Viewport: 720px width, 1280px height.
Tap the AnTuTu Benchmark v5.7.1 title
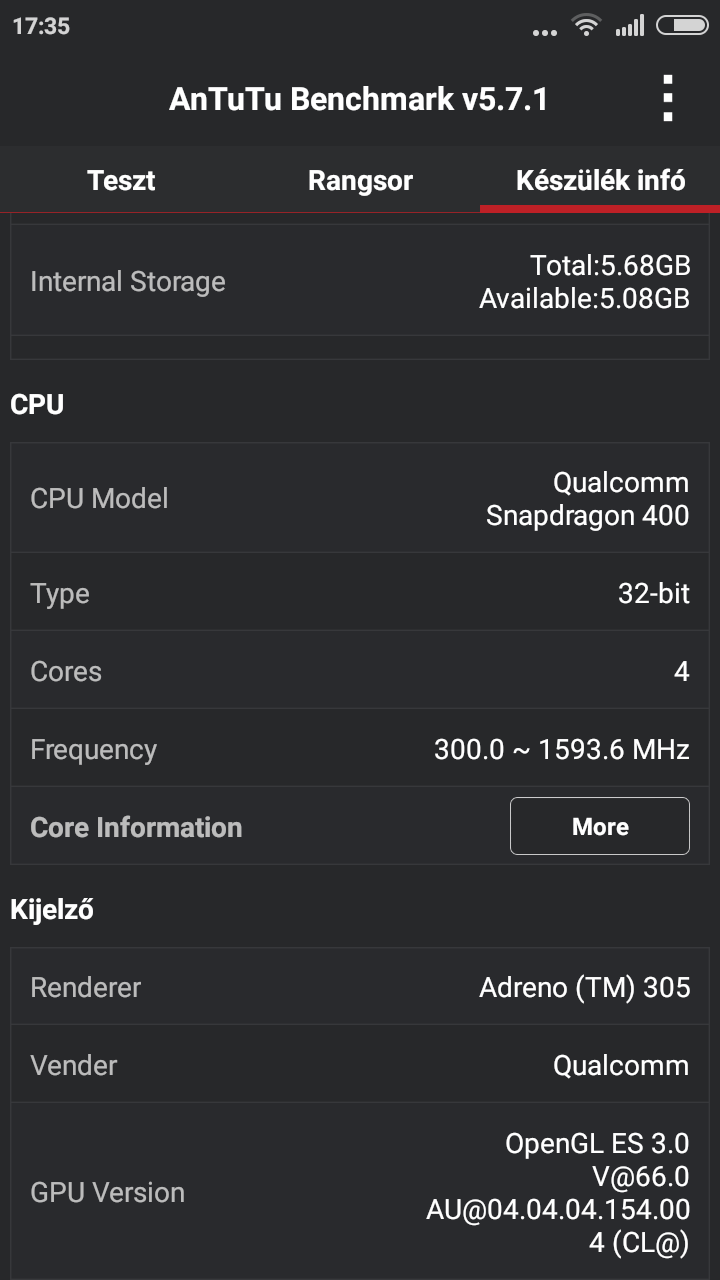[x=358, y=99]
